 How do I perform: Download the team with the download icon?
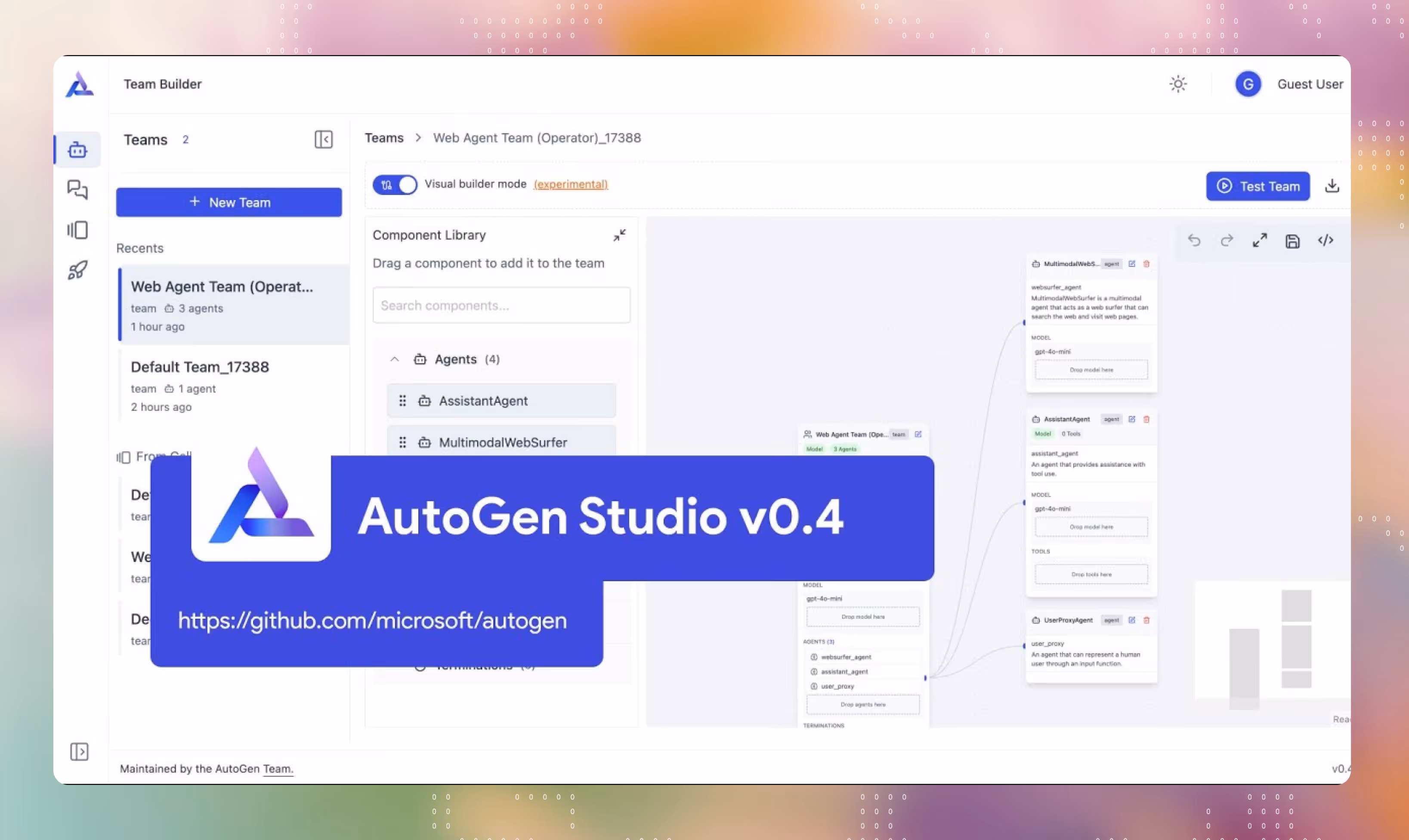tap(1332, 185)
